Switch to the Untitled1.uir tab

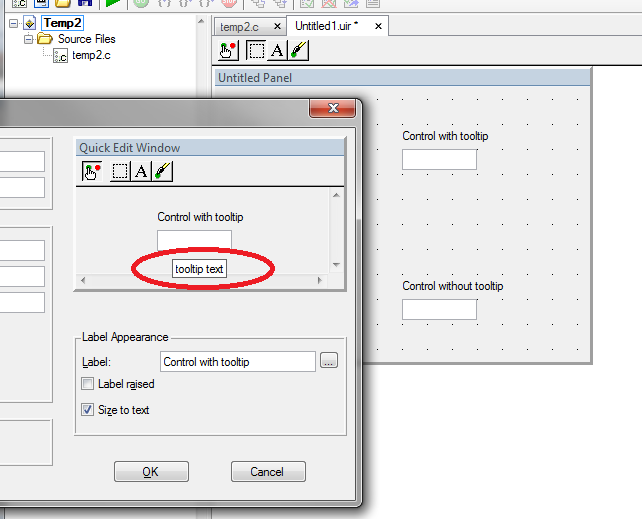pos(326,26)
